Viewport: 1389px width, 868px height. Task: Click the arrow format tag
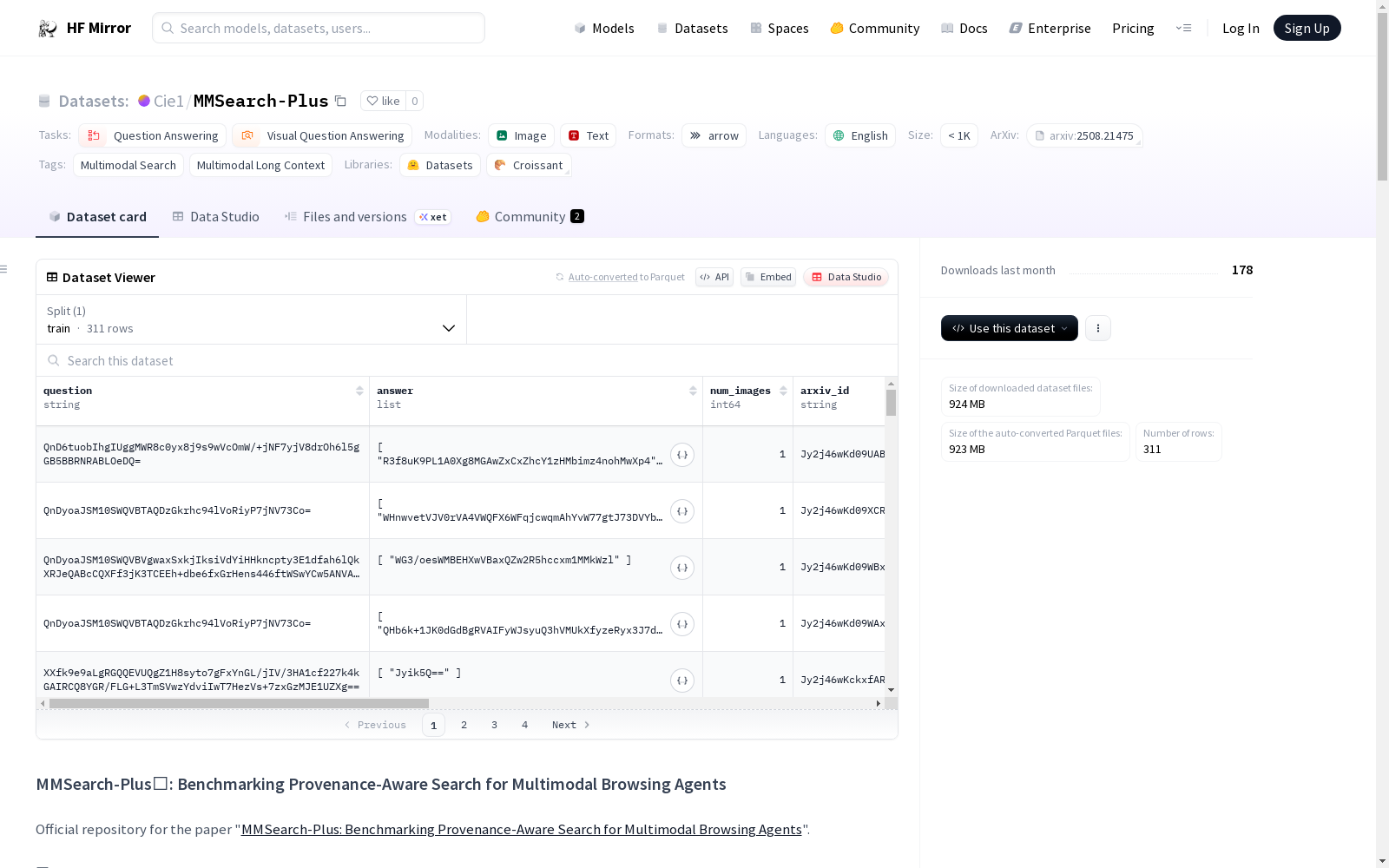(x=714, y=135)
